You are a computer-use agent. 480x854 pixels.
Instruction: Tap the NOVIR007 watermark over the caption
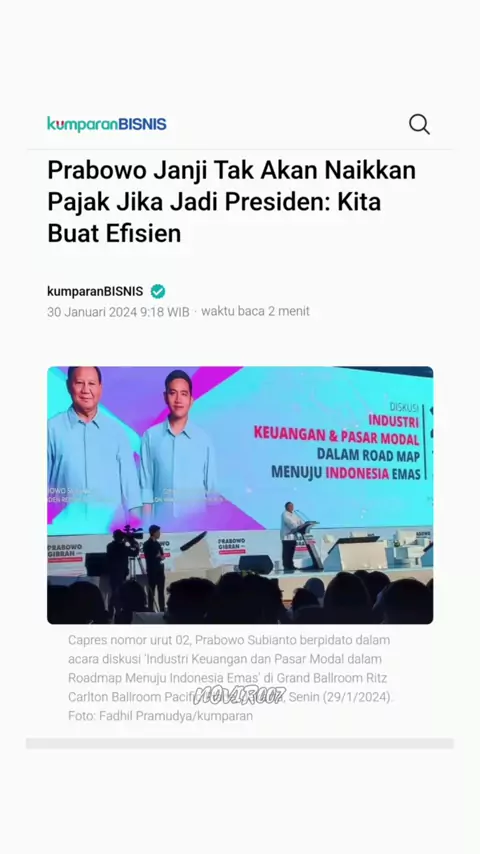click(240, 696)
